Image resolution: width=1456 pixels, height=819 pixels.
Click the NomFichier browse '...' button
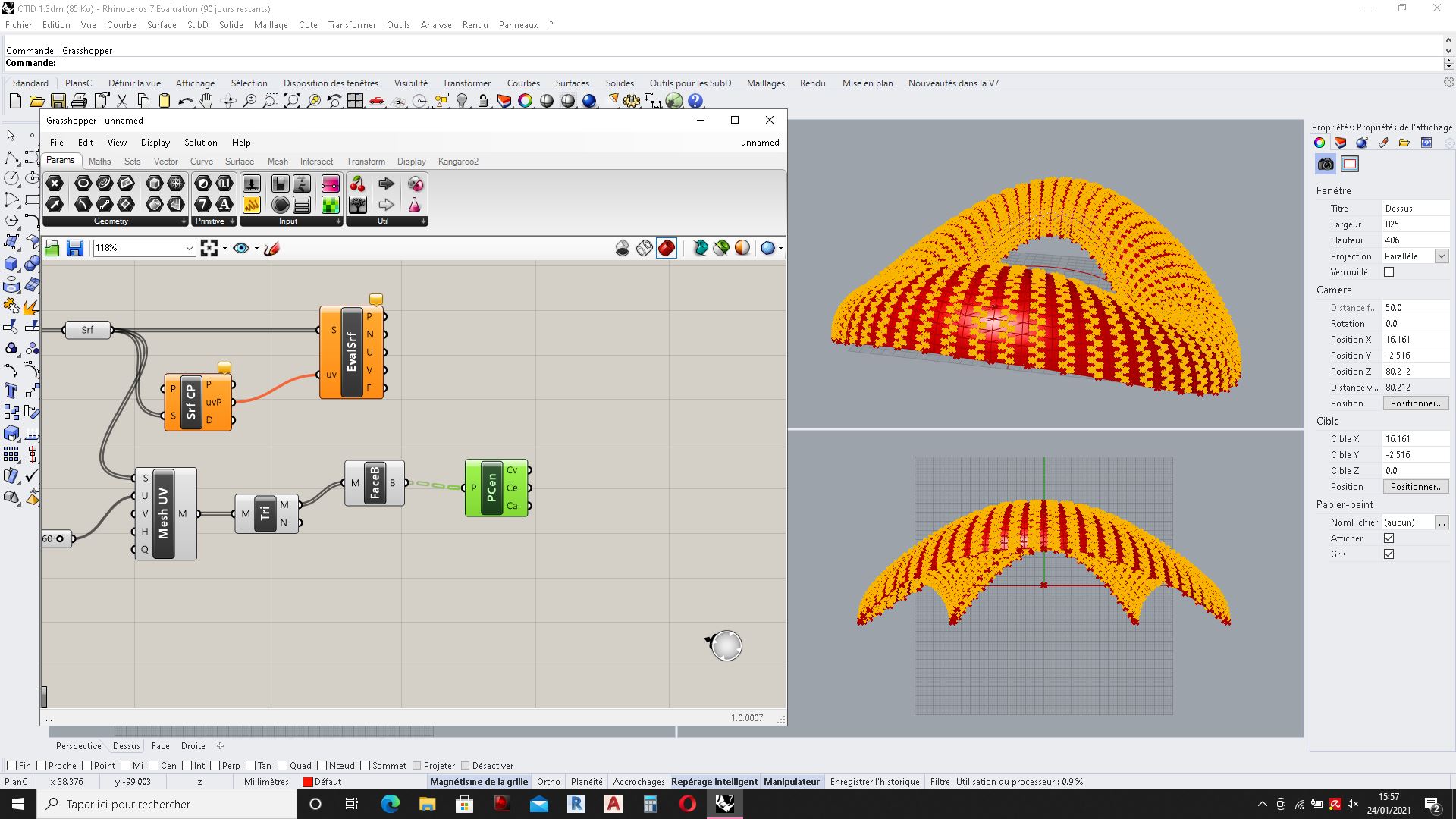click(1442, 522)
